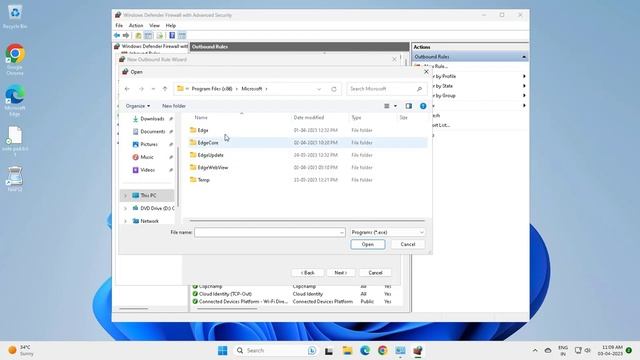Open Edge from the taskbar
Viewport: 640px width, 360px height.
365,351
